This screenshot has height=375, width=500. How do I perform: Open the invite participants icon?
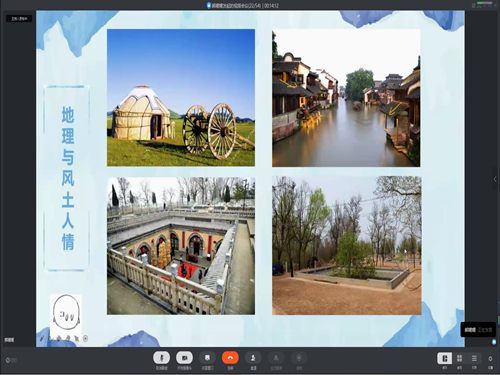(x=253, y=358)
